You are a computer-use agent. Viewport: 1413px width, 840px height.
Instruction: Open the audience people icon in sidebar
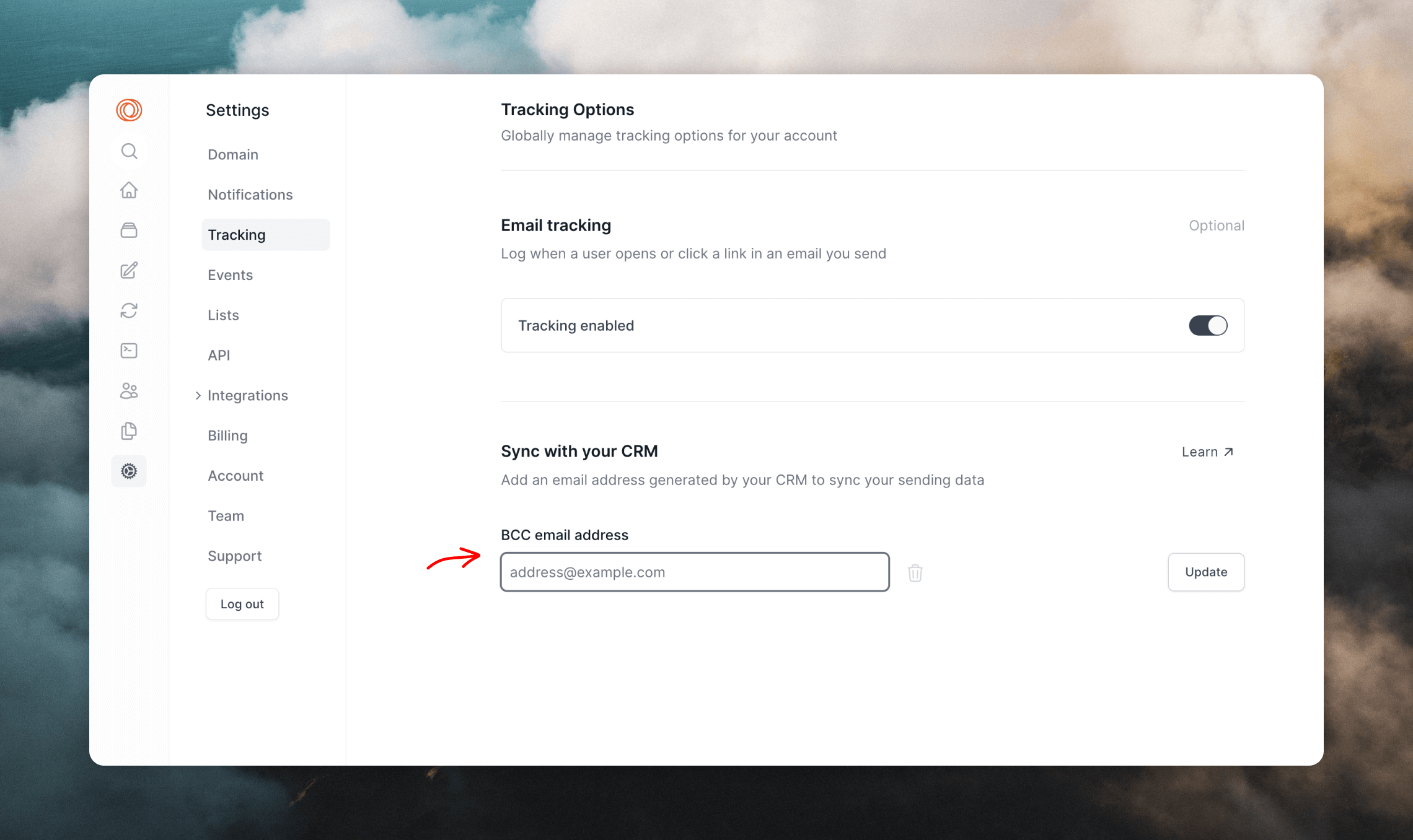coord(129,391)
